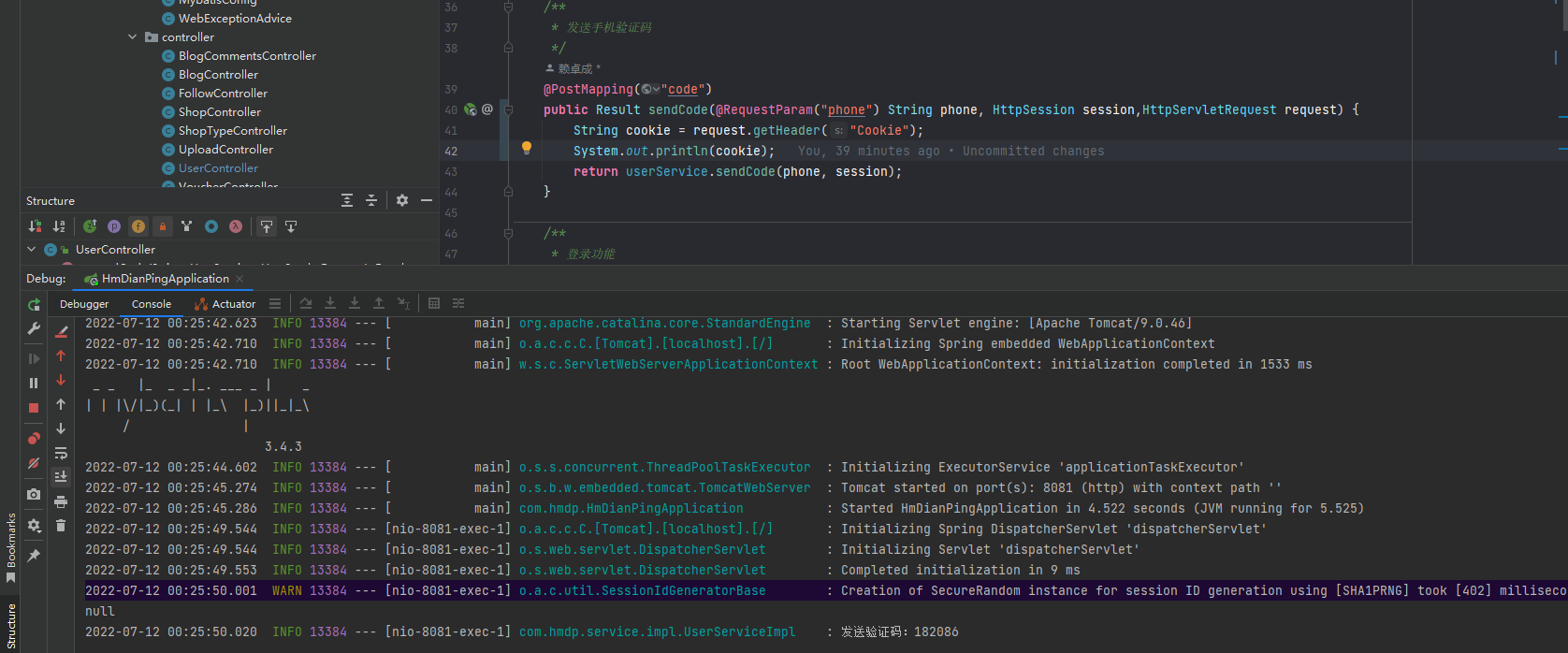Hide the Structure panel
The width and height of the screenshot is (1568, 653).
coord(427,200)
